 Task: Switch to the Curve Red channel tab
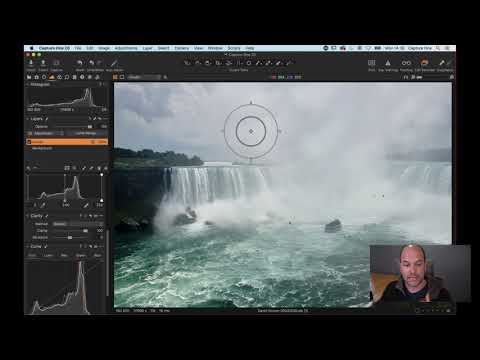[64, 255]
